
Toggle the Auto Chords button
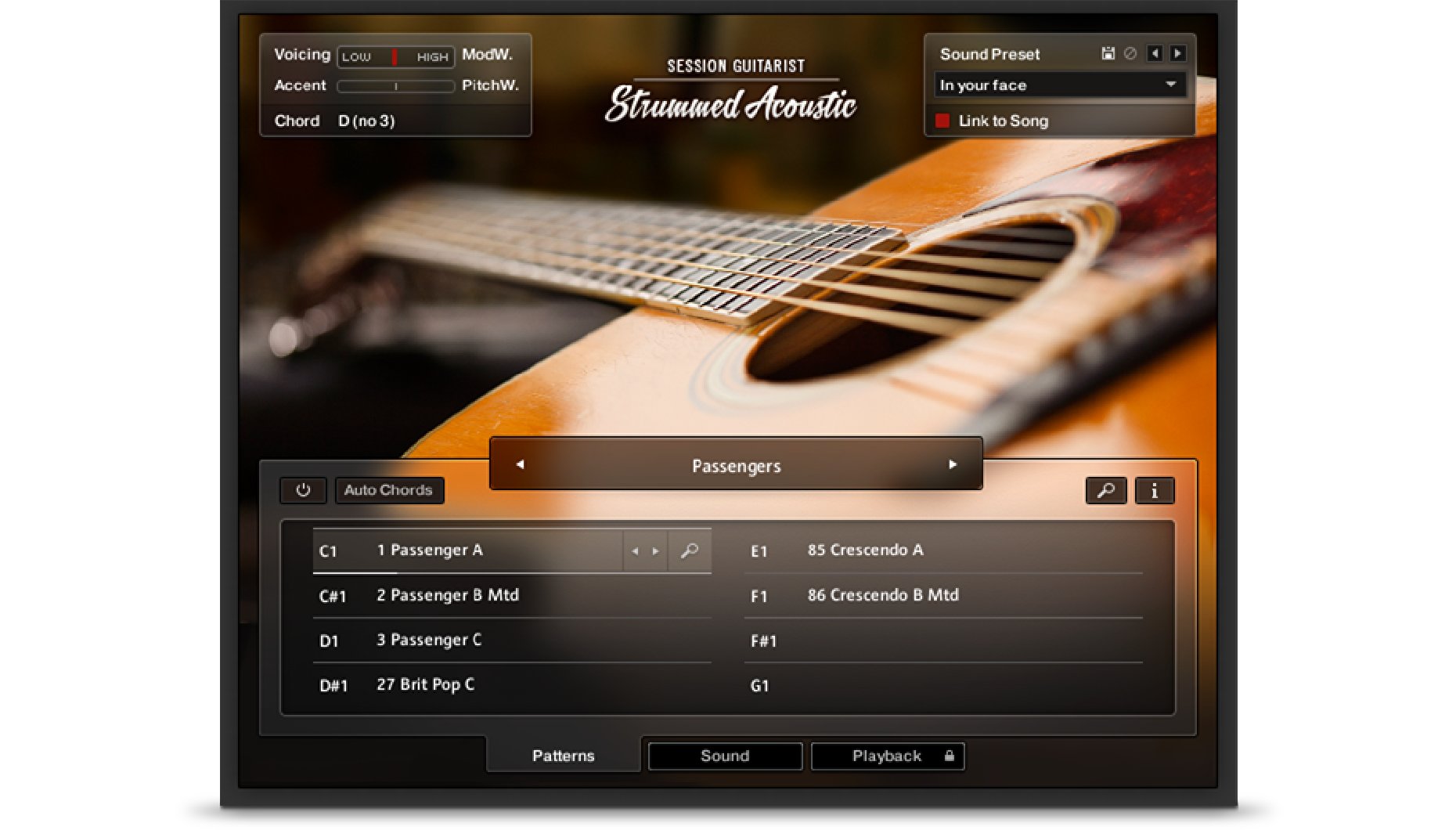tap(389, 490)
